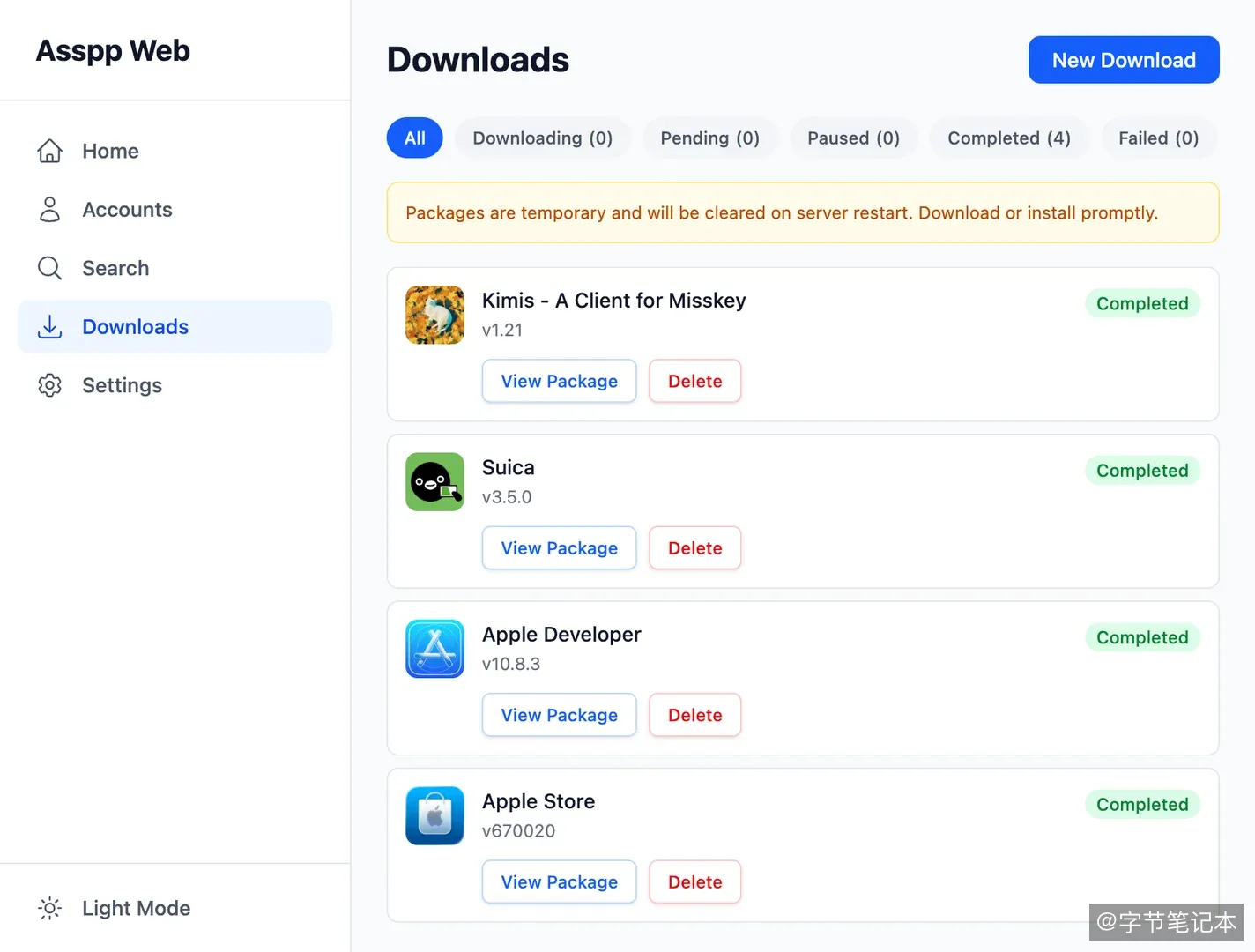Click the "Suica" app title
This screenshot has width=1255, height=952.
coord(508,467)
